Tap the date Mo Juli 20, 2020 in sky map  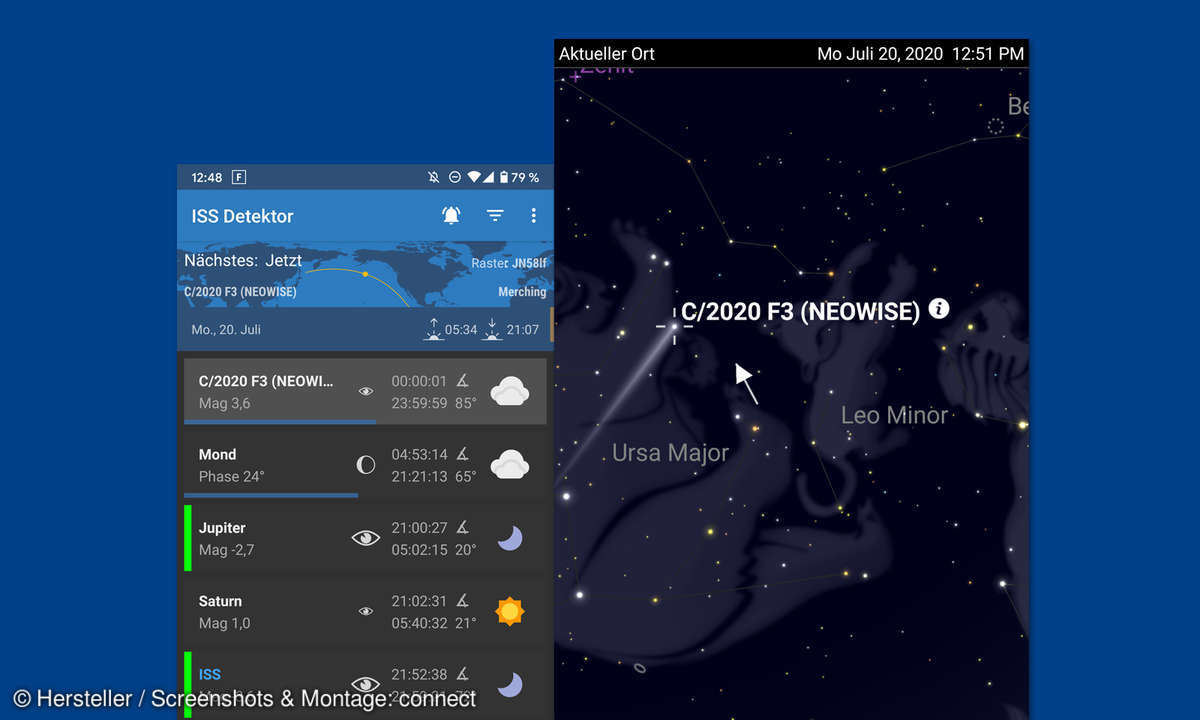coord(880,54)
